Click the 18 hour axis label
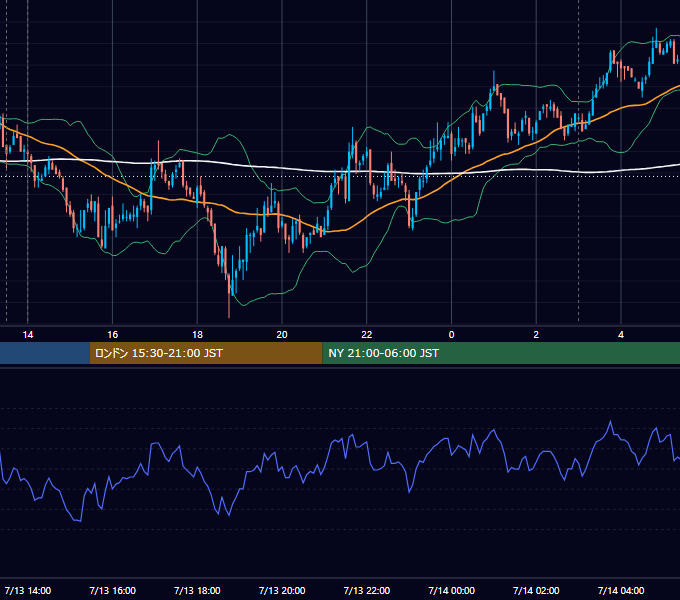The height and width of the screenshot is (600, 680). (x=197, y=335)
